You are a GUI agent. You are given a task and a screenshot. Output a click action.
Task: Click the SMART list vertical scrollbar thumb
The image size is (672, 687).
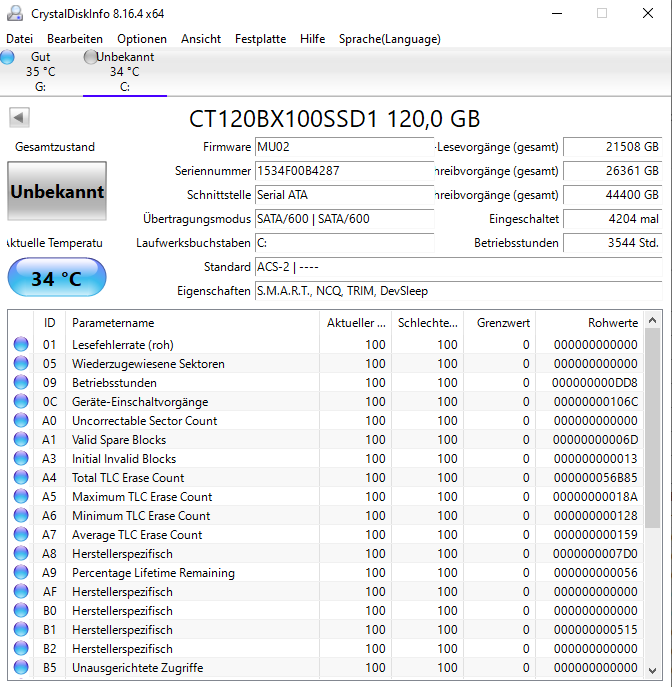point(652,428)
